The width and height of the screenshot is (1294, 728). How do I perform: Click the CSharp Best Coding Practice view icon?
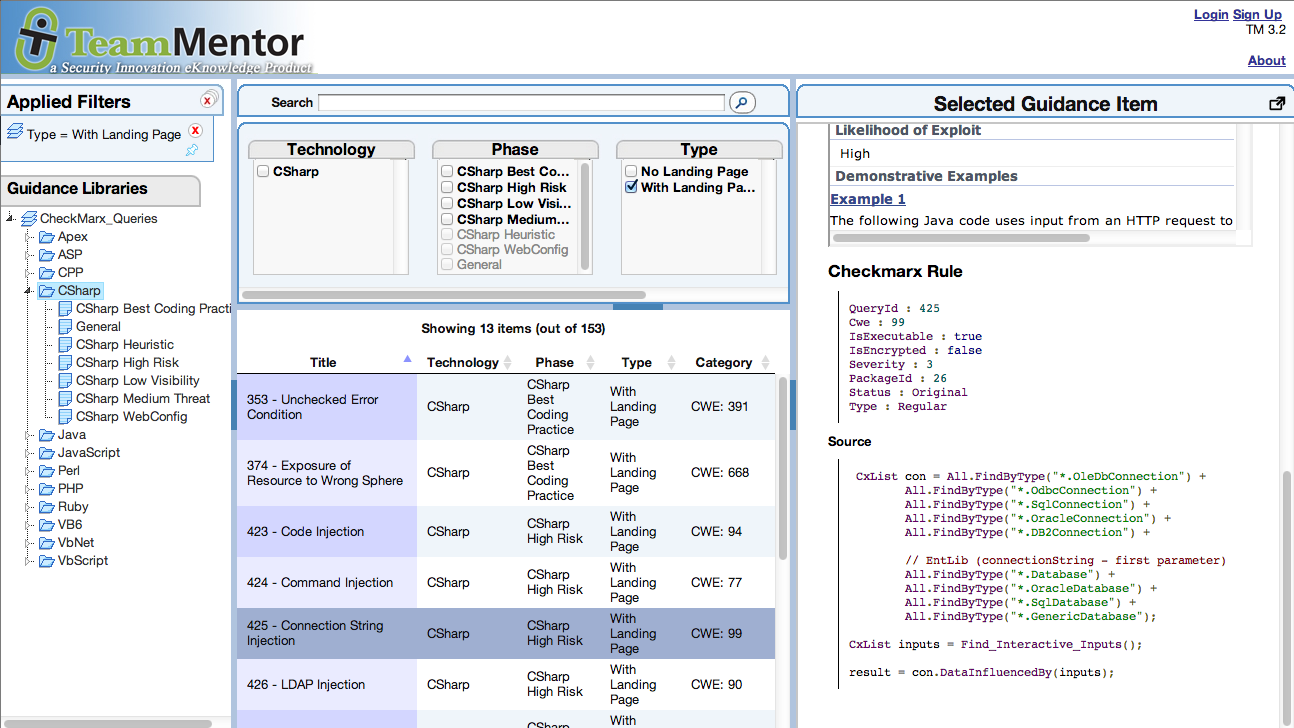[66, 309]
